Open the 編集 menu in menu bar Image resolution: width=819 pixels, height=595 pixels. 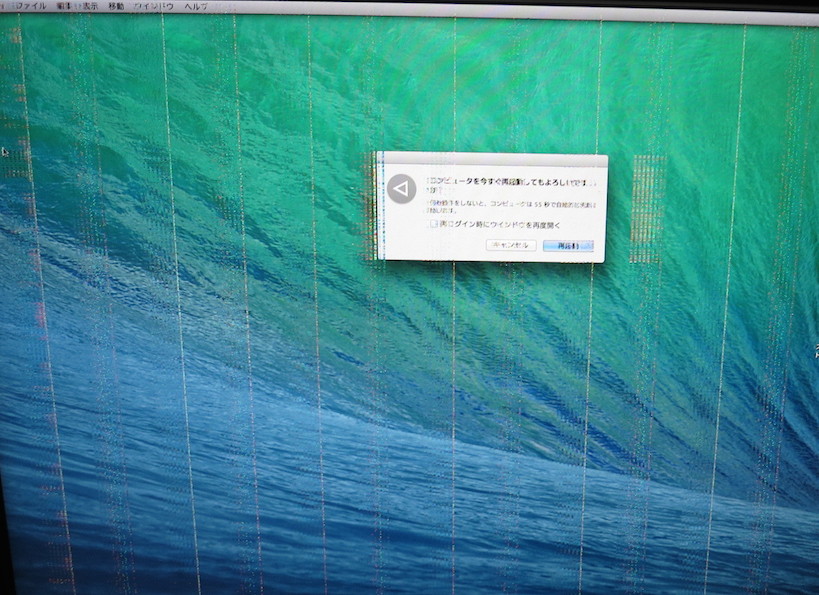64,6
